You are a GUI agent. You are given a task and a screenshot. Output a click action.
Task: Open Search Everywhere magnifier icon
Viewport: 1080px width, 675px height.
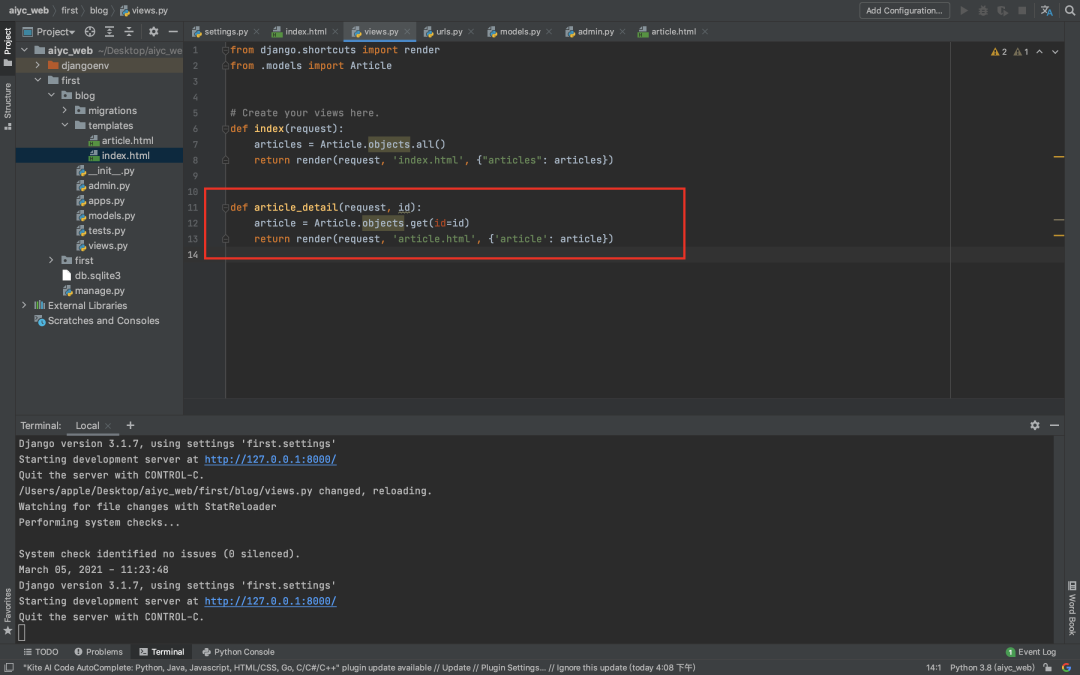tap(1068, 11)
